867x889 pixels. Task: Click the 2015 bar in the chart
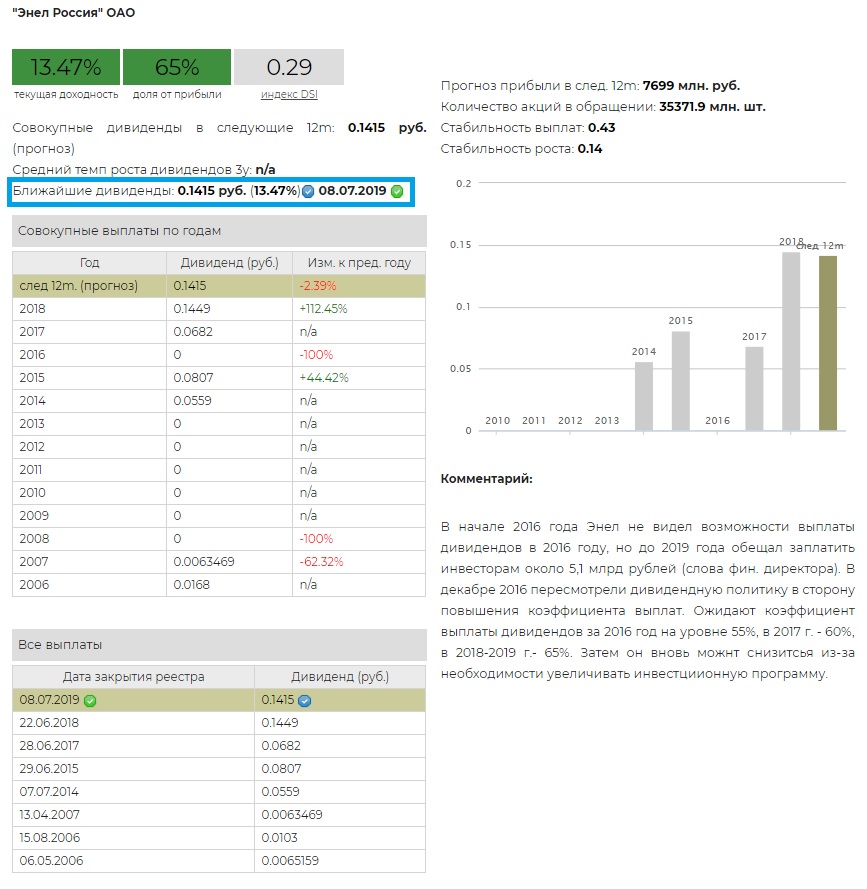pos(680,380)
